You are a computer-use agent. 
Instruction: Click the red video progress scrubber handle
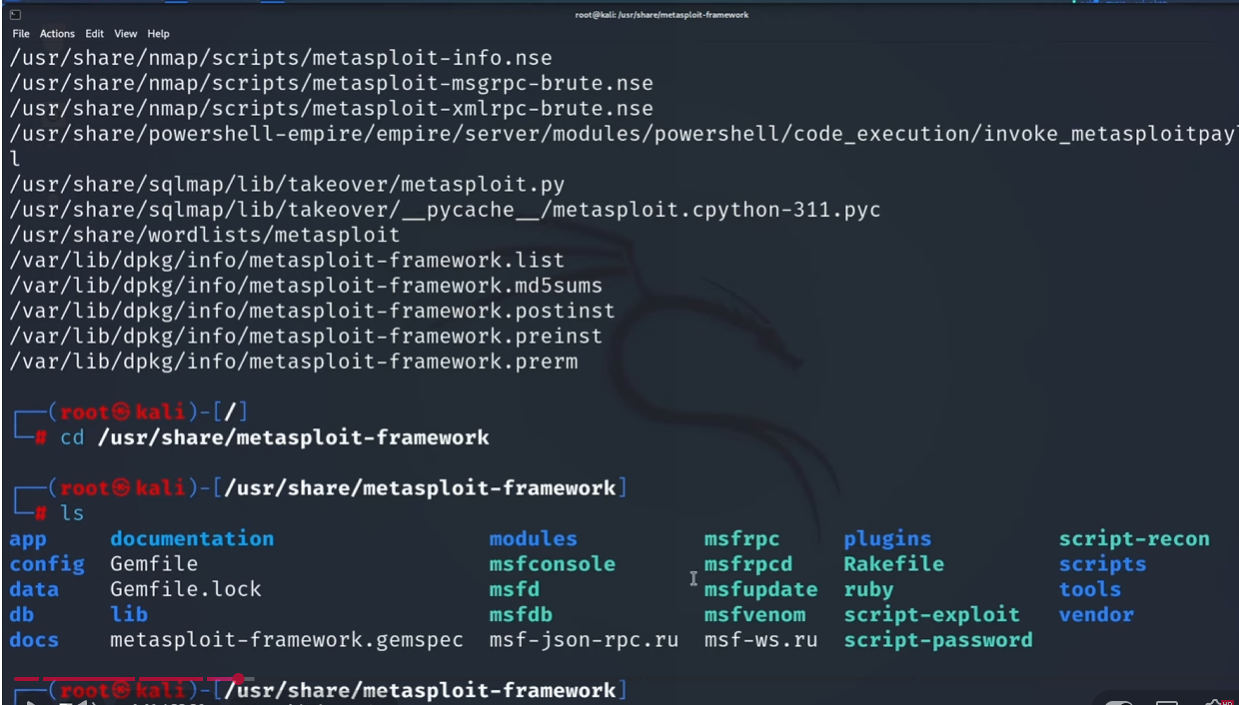(x=239, y=679)
